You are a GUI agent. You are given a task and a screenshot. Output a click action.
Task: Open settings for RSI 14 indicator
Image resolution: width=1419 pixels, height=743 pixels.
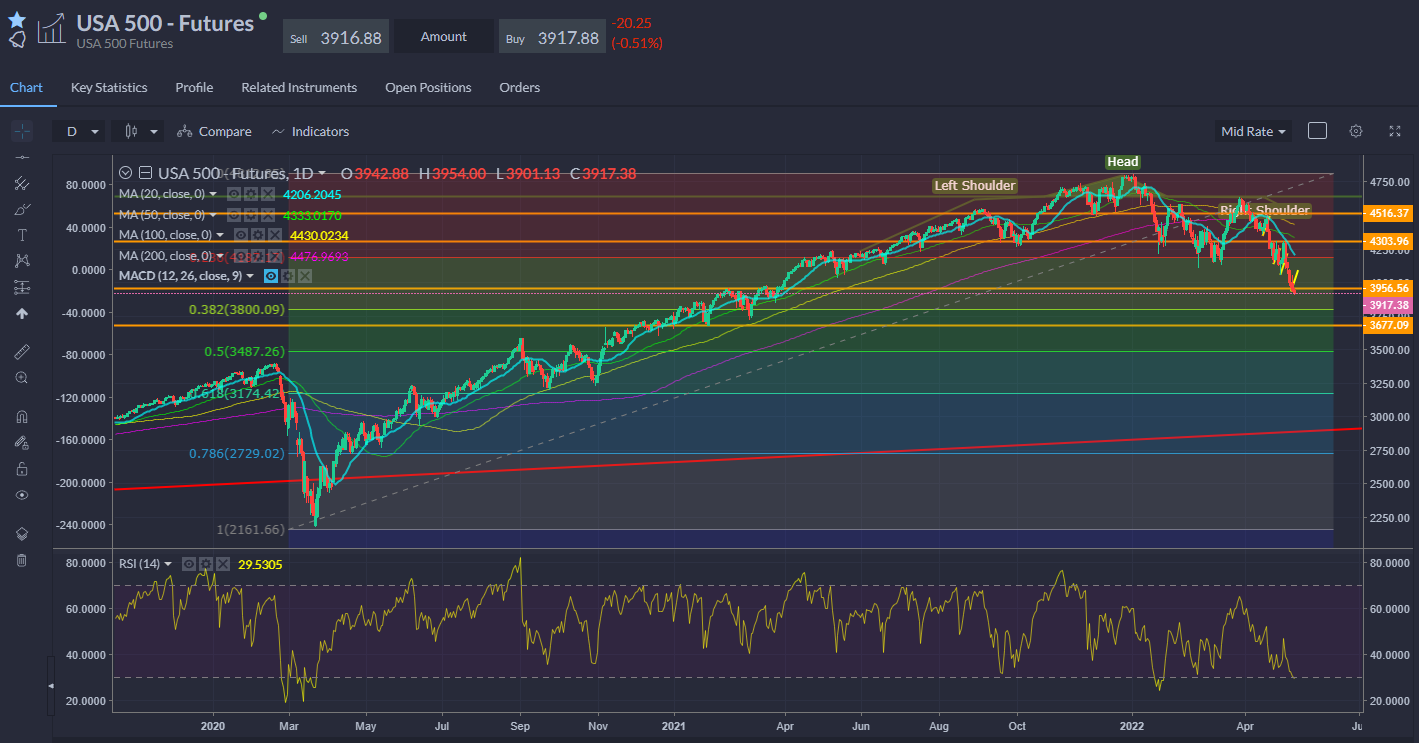(x=205, y=564)
